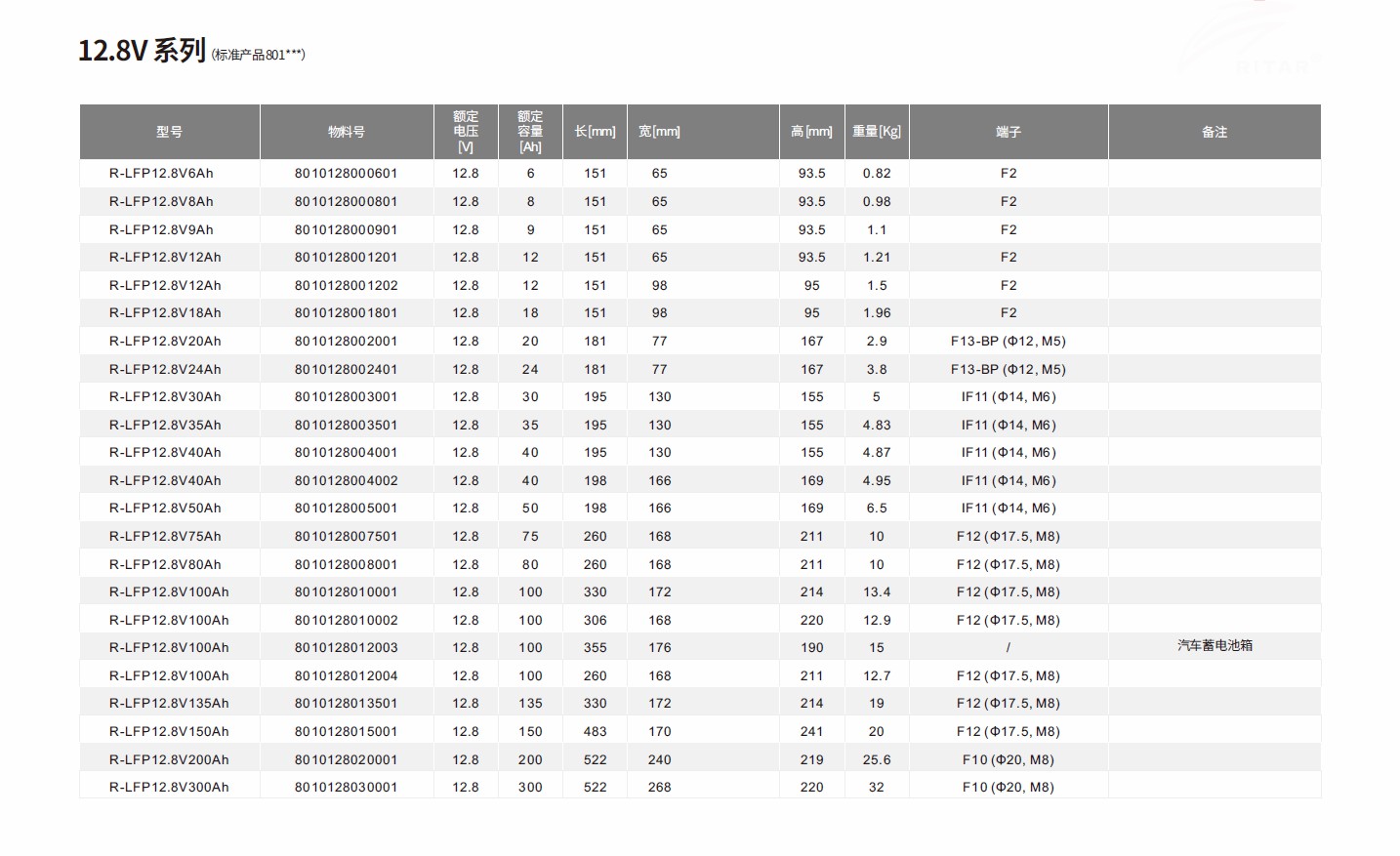Select the 型号 column header
Viewport: 1400px width, 856px height.
pos(169,132)
